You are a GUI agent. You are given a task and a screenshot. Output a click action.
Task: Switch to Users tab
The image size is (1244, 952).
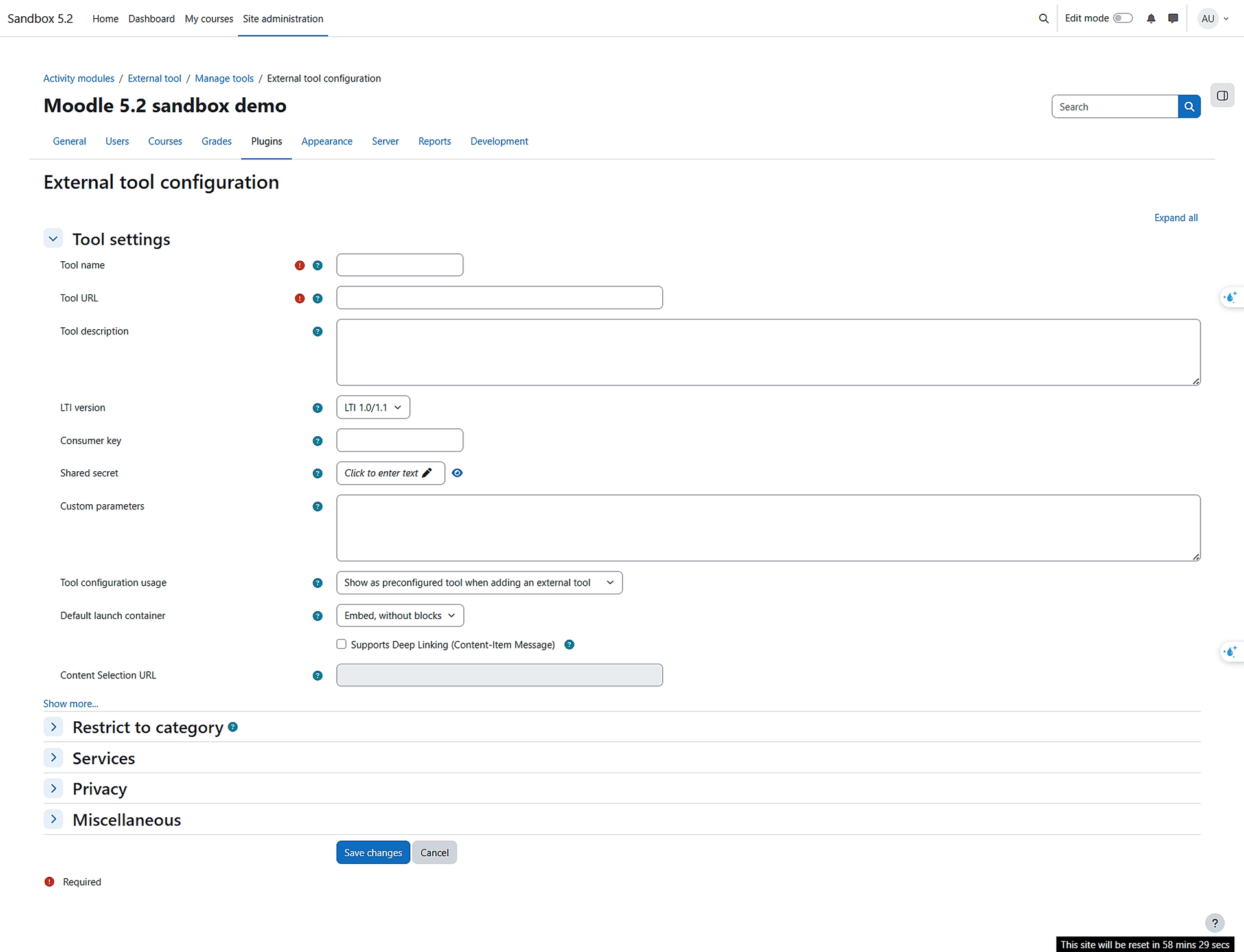[x=117, y=141]
